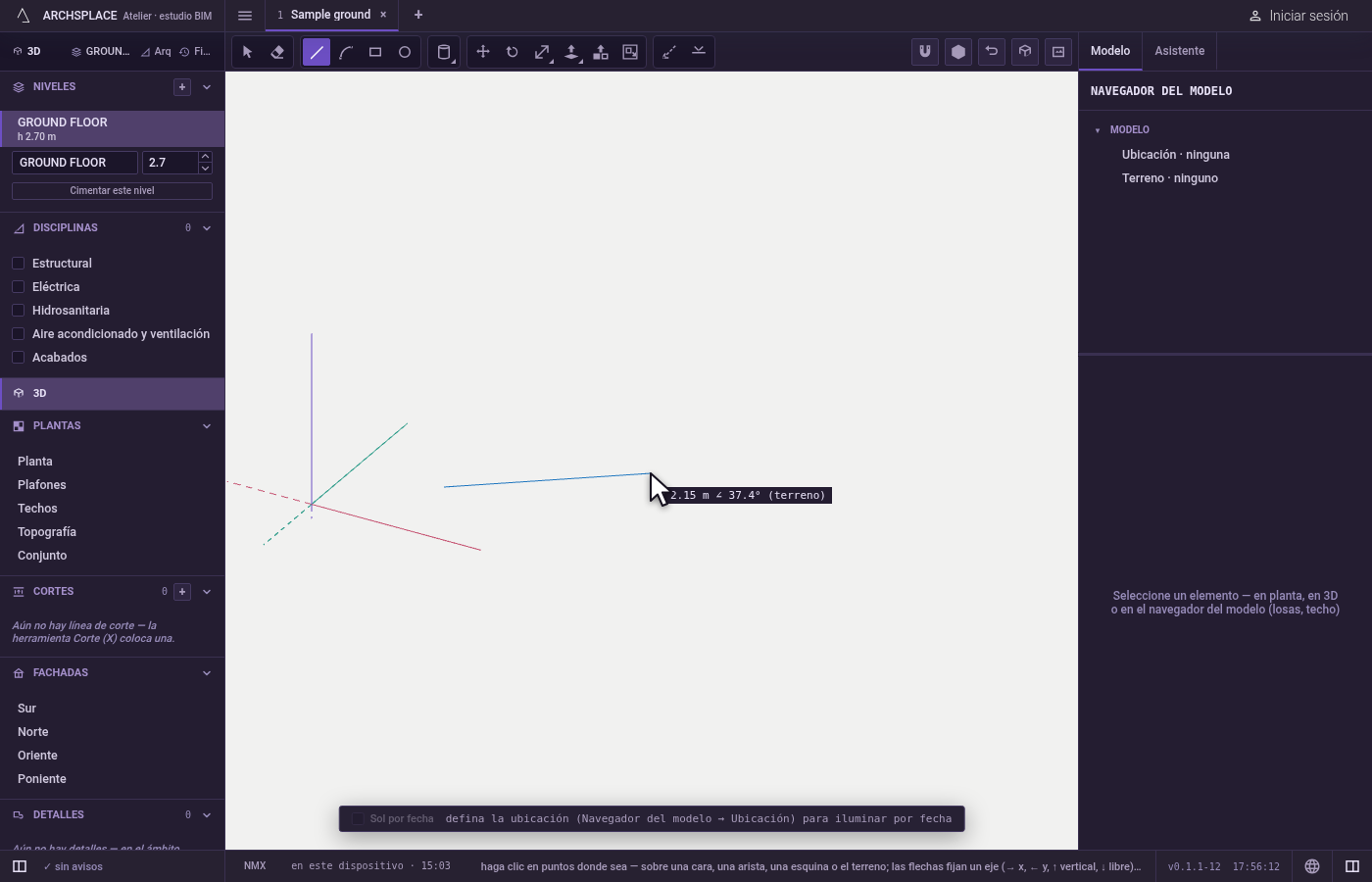Select the Circle drawing tool
Image resolution: width=1372 pixels, height=882 pixels.
point(405,52)
